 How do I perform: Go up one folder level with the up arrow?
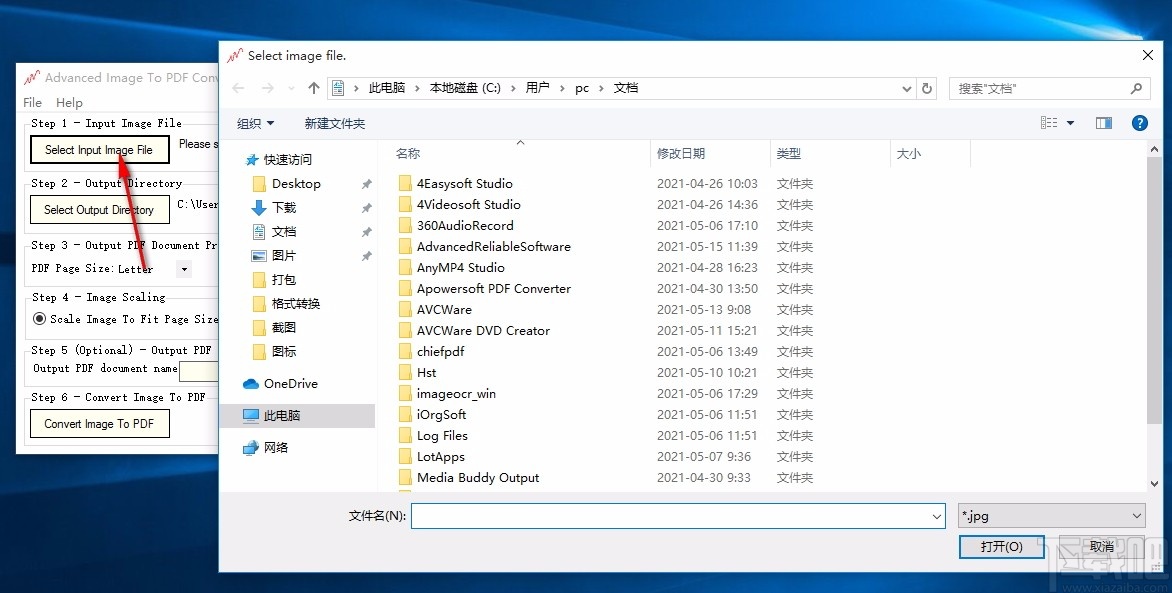tap(313, 88)
